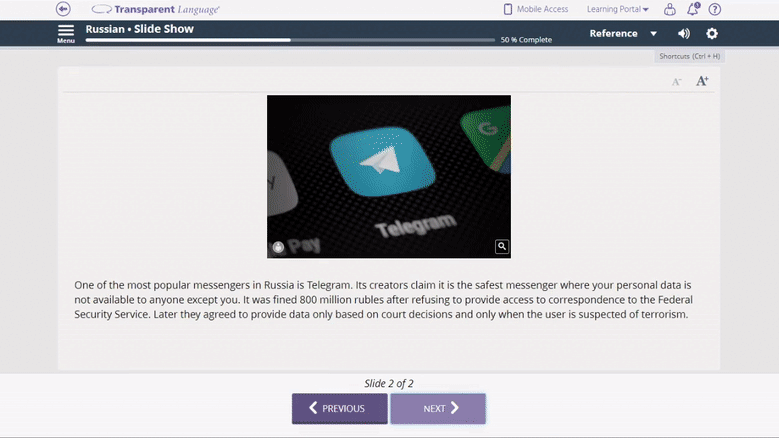This screenshot has height=438, width=779.
Task: Open Mobile Access
Action: 536,9
